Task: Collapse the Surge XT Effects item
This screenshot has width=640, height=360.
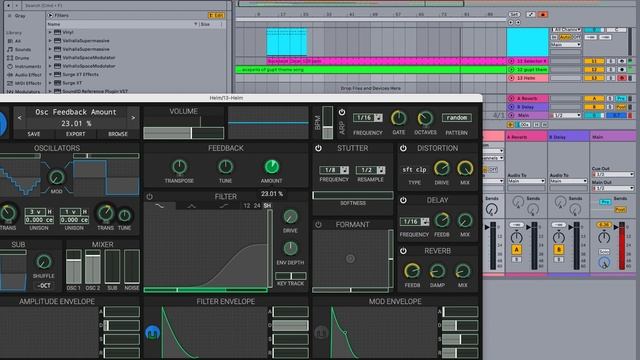Action: [50, 74]
